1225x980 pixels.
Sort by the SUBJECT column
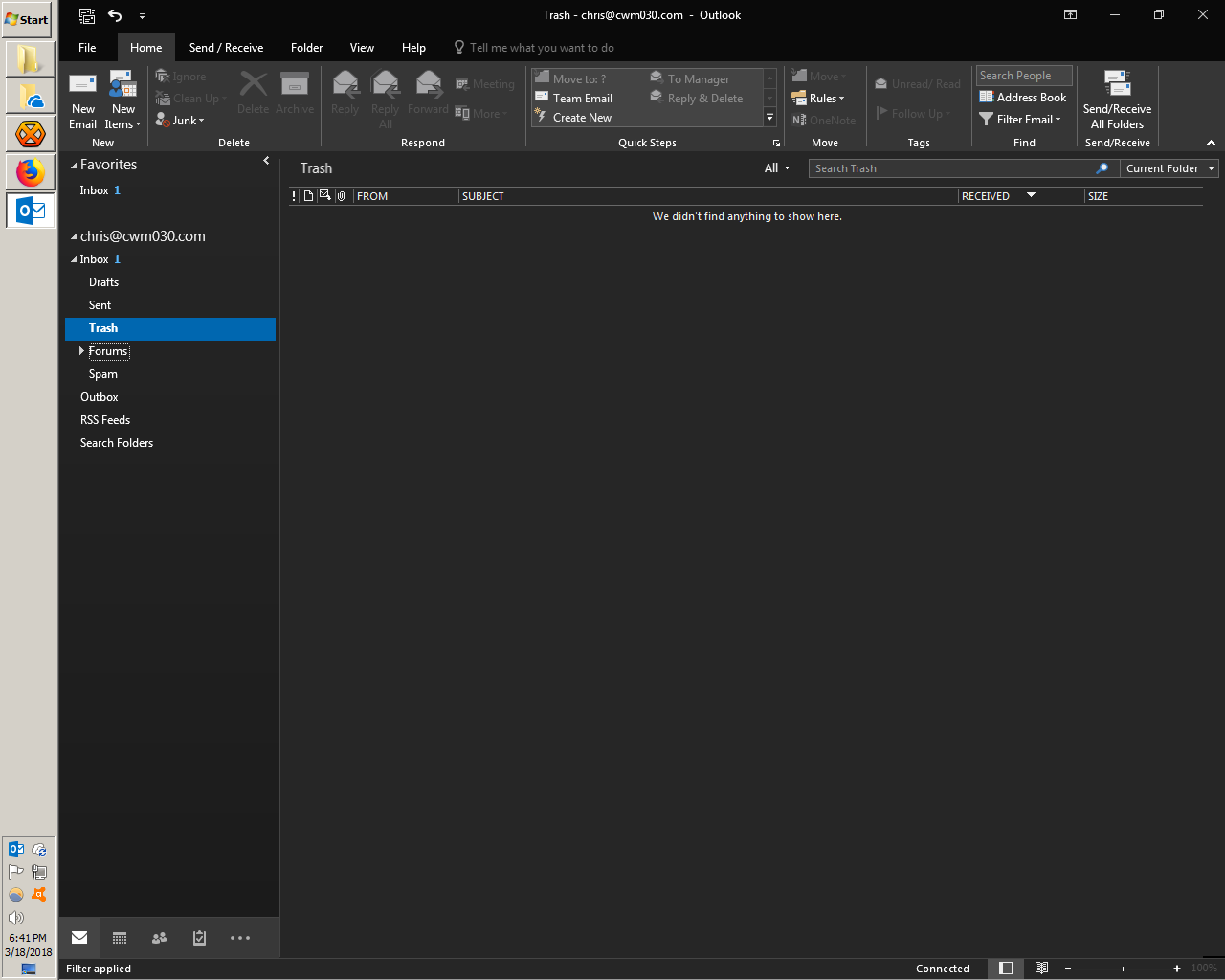pyautogui.click(x=708, y=196)
